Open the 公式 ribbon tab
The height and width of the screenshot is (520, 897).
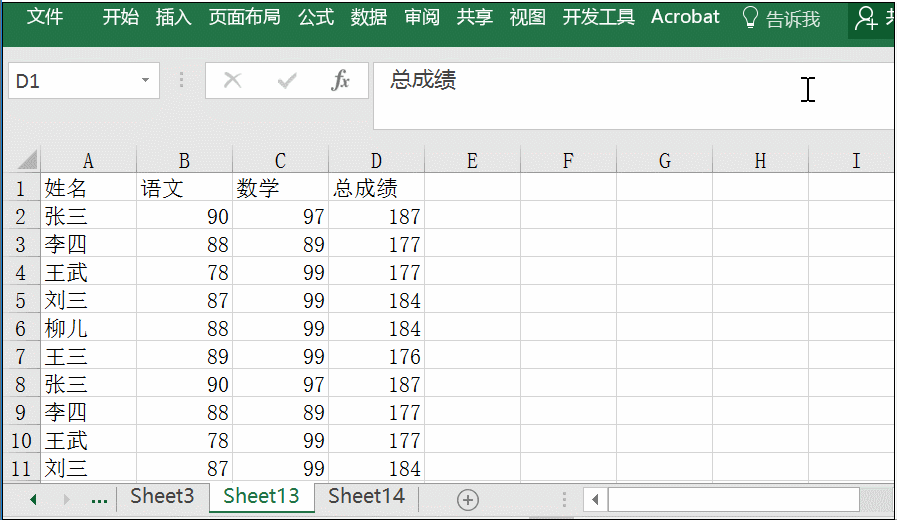(316, 17)
